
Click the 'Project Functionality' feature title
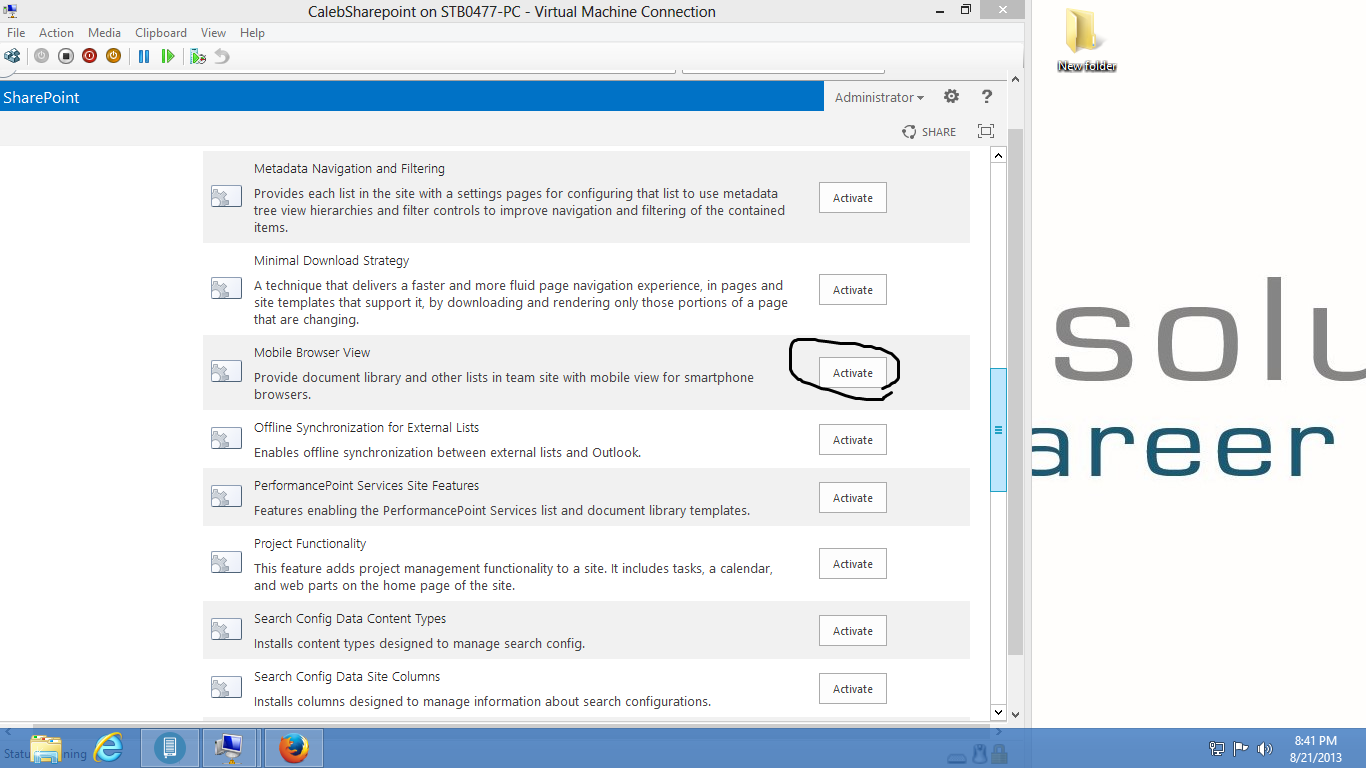310,544
